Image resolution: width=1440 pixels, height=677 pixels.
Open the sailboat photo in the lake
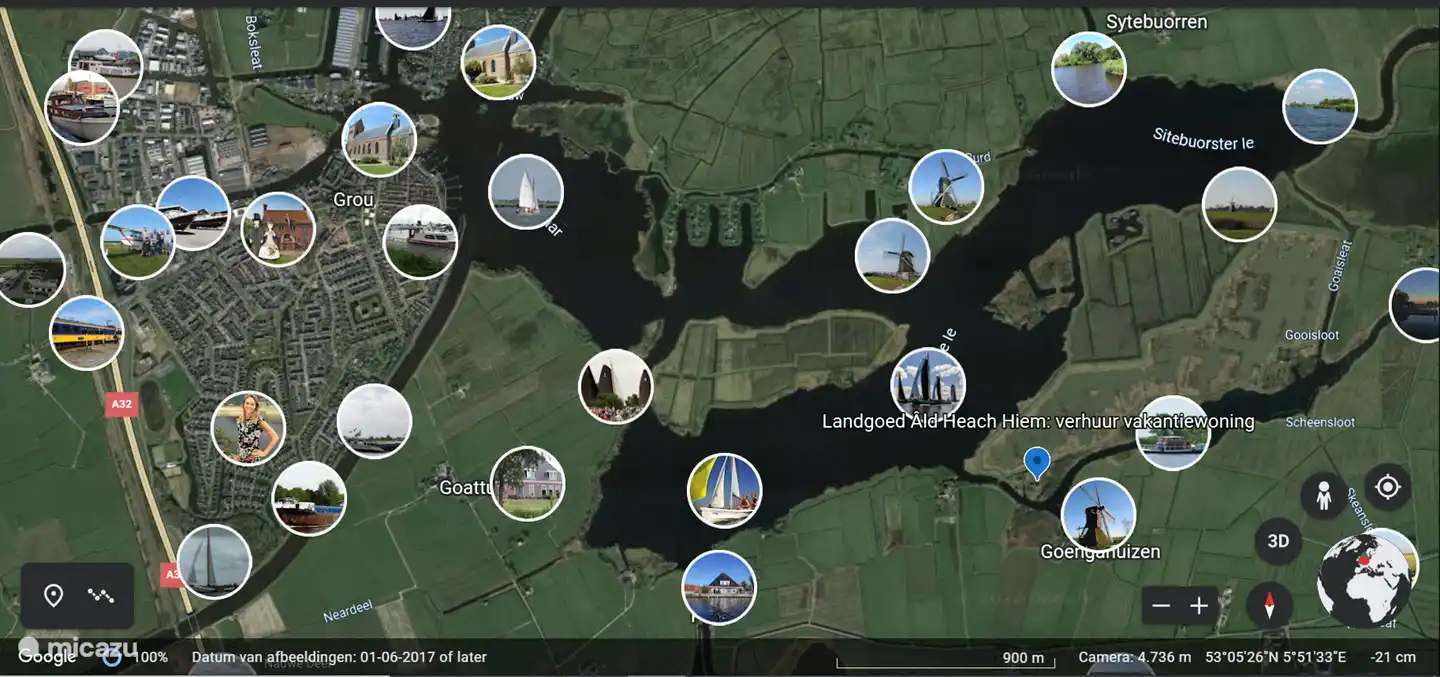tap(723, 490)
